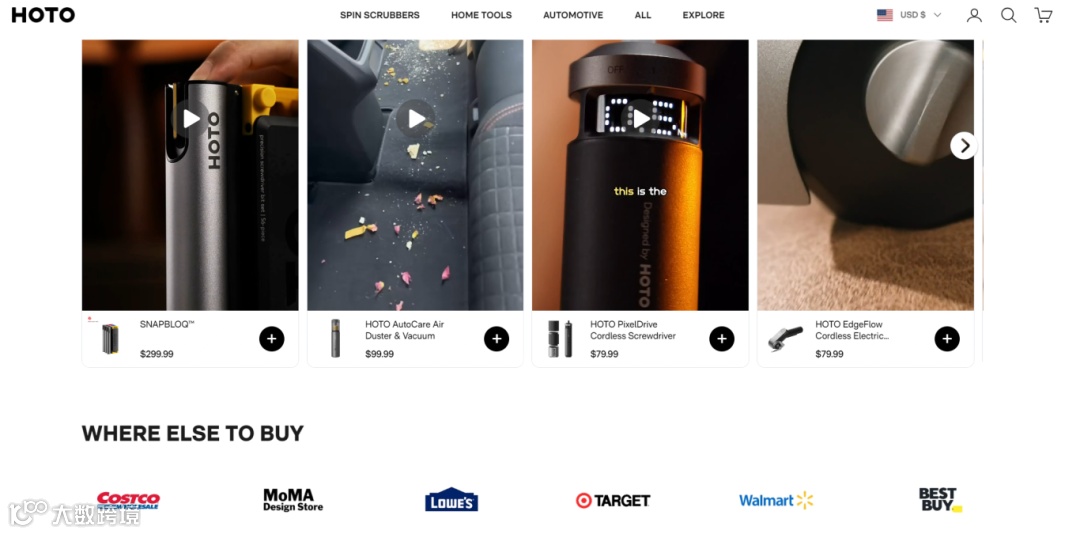The height and width of the screenshot is (534, 1080).
Task: Add SNAPBLOQ to cart with plus button
Action: (x=271, y=339)
